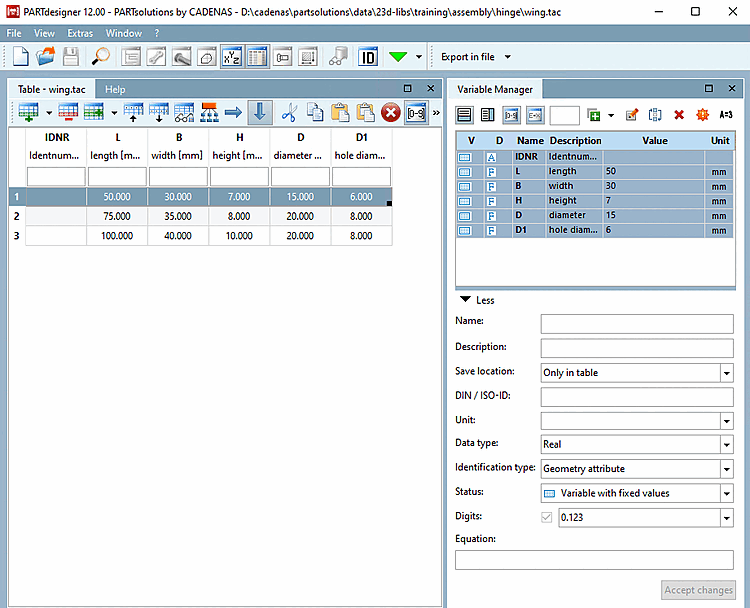Click the blue down arrow icon in table toolbar
Viewport: 750px width, 608px height.
[258, 112]
